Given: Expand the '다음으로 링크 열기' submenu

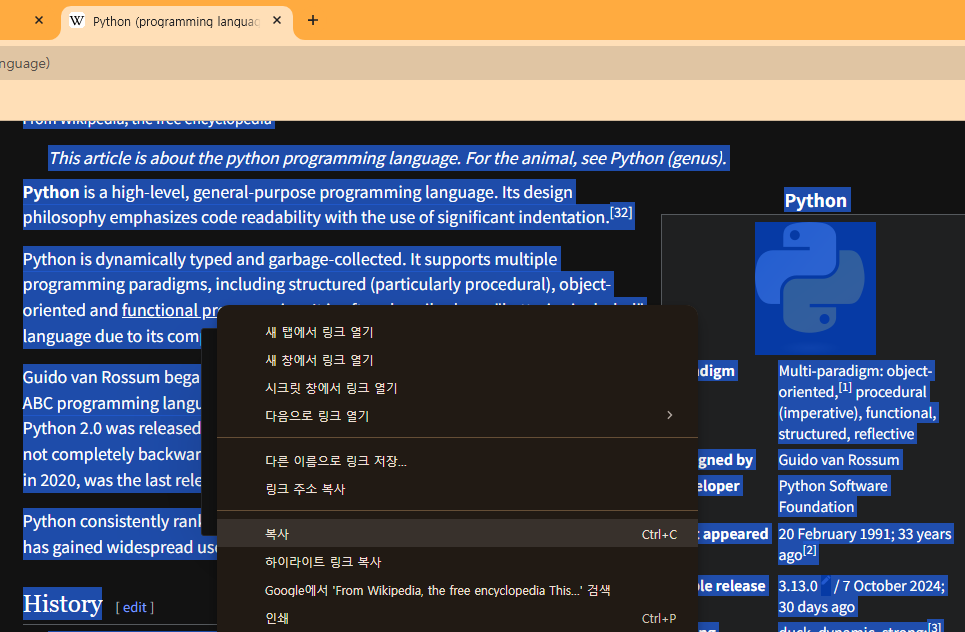Looking at the screenshot, I should [457, 416].
